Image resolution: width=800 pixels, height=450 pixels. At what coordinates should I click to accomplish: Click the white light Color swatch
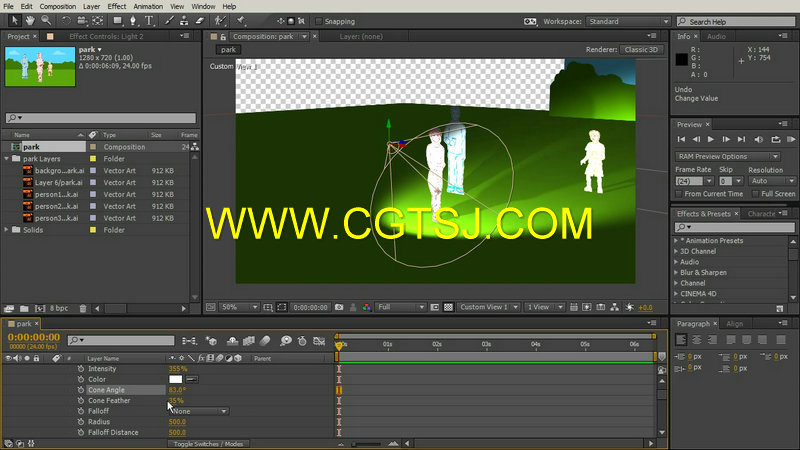176,379
